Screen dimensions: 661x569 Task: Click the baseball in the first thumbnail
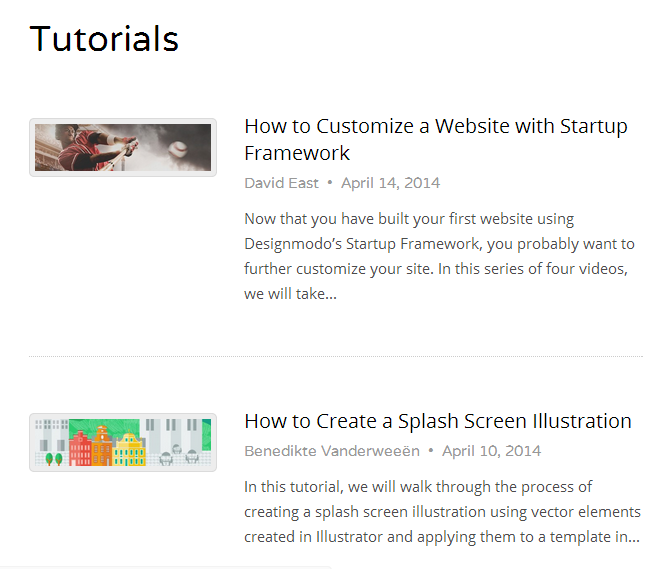click(177, 148)
